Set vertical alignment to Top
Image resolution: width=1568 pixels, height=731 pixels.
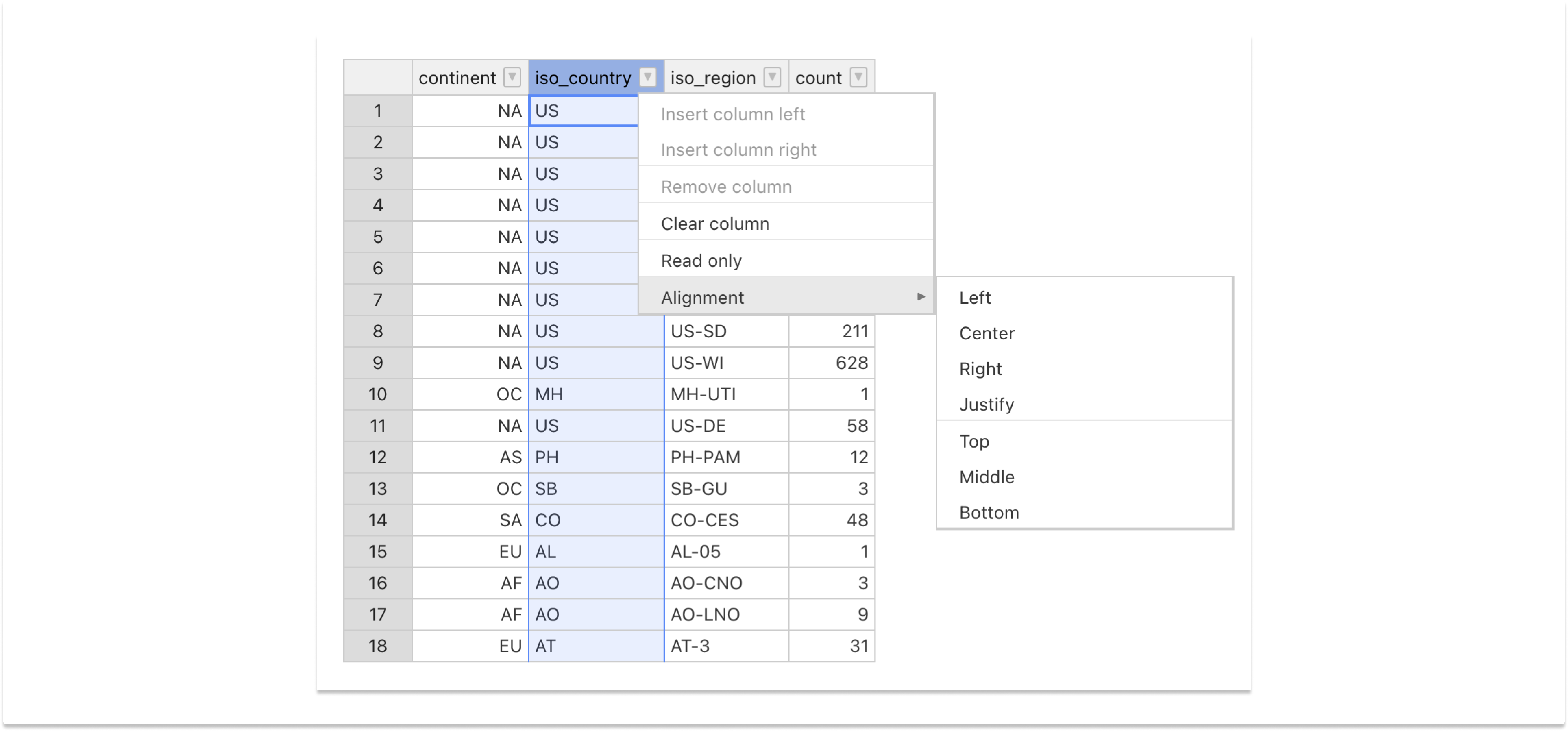coord(974,441)
